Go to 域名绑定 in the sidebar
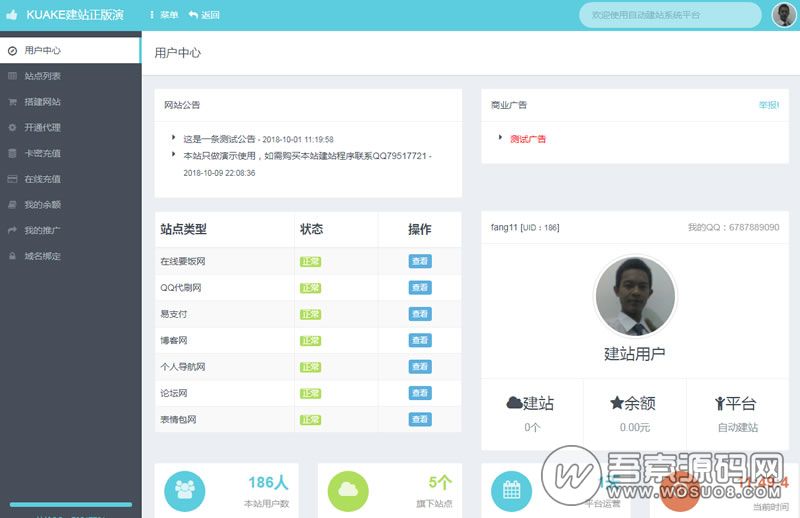 [42, 256]
